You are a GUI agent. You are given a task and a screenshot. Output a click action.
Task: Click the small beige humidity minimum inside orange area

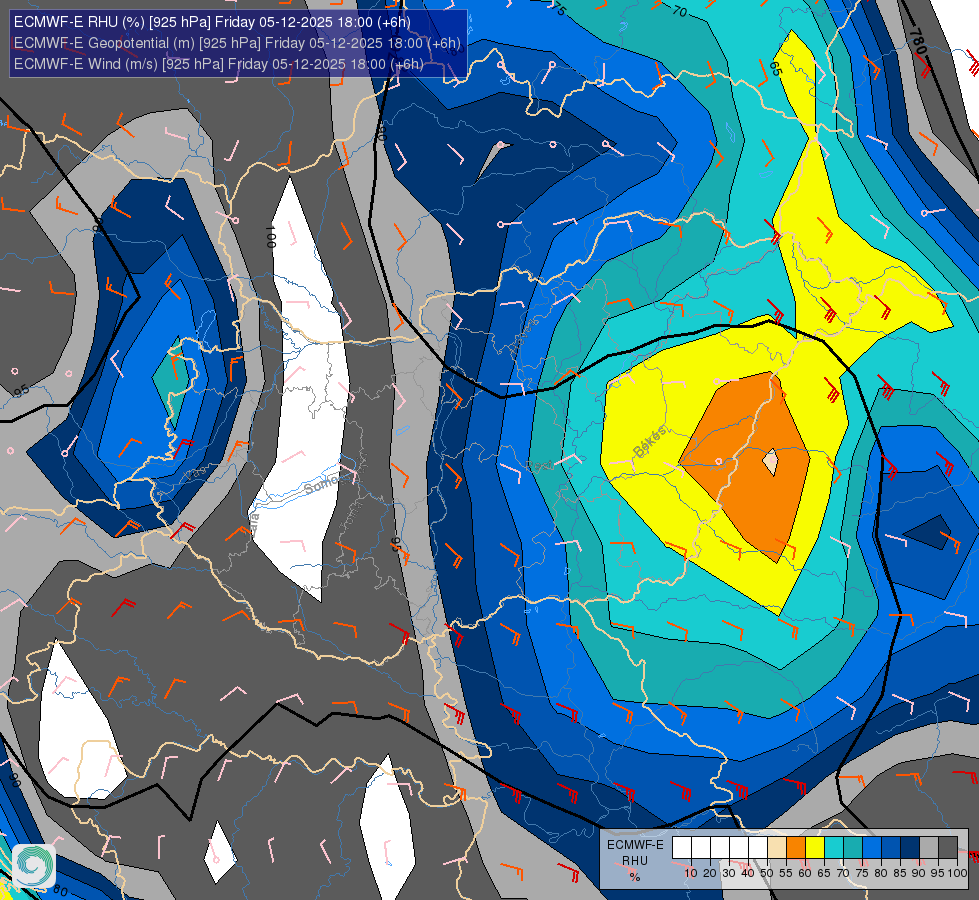click(771, 462)
